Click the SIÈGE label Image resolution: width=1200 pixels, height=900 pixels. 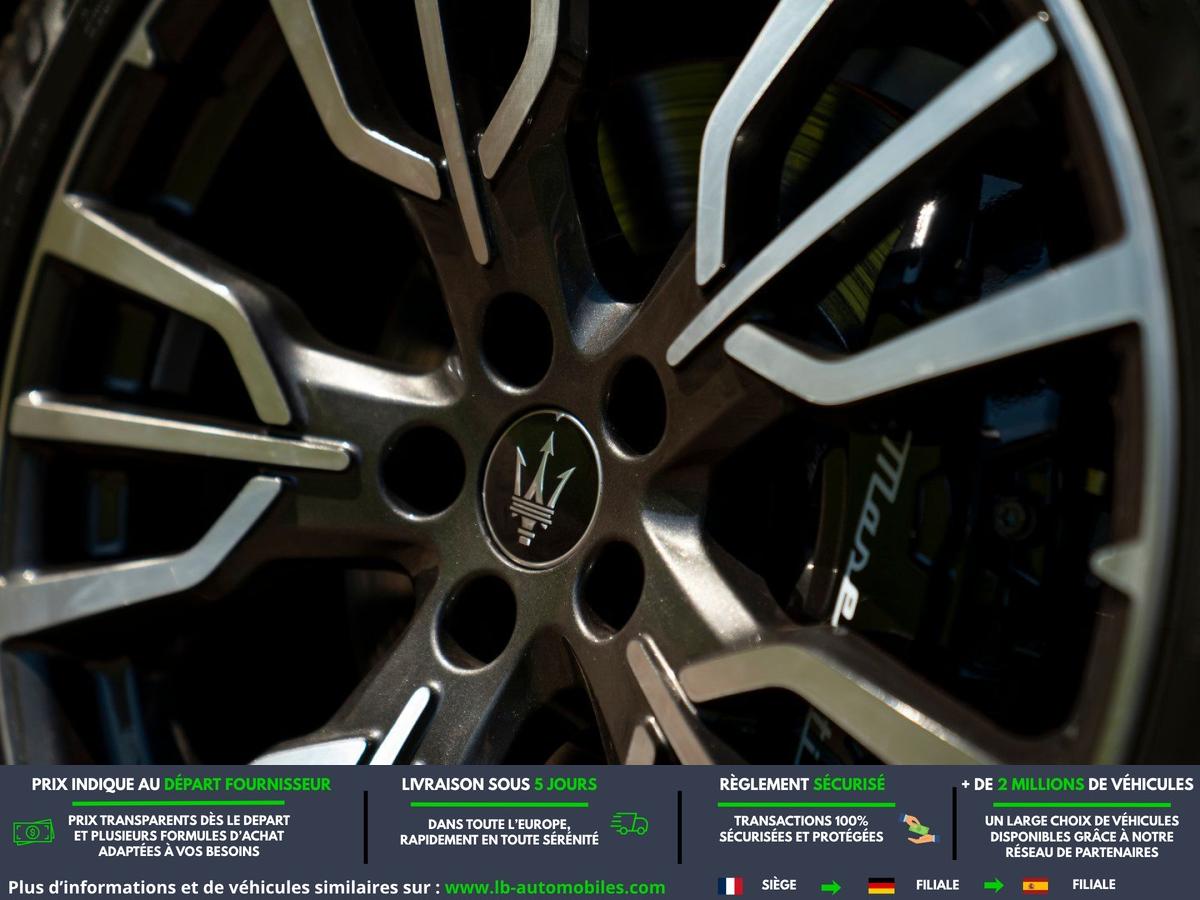tap(779, 885)
